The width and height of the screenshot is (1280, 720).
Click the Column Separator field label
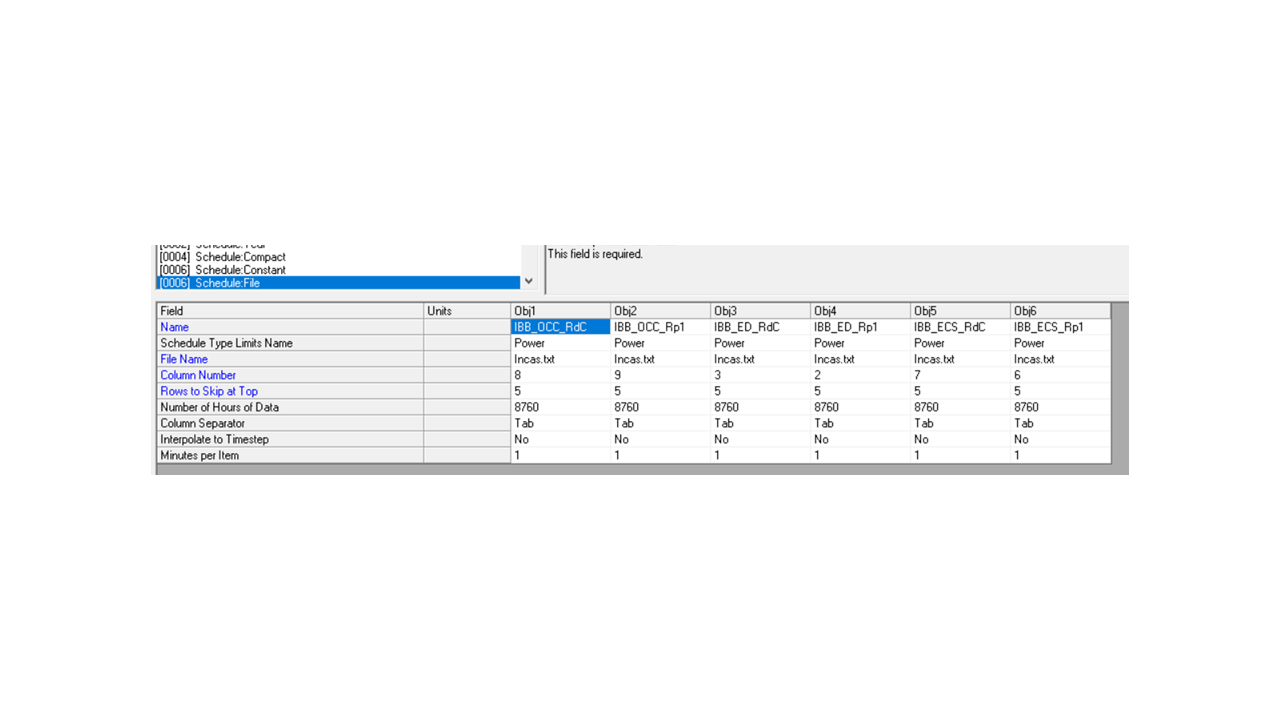pyautogui.click(x=290, y=423)
